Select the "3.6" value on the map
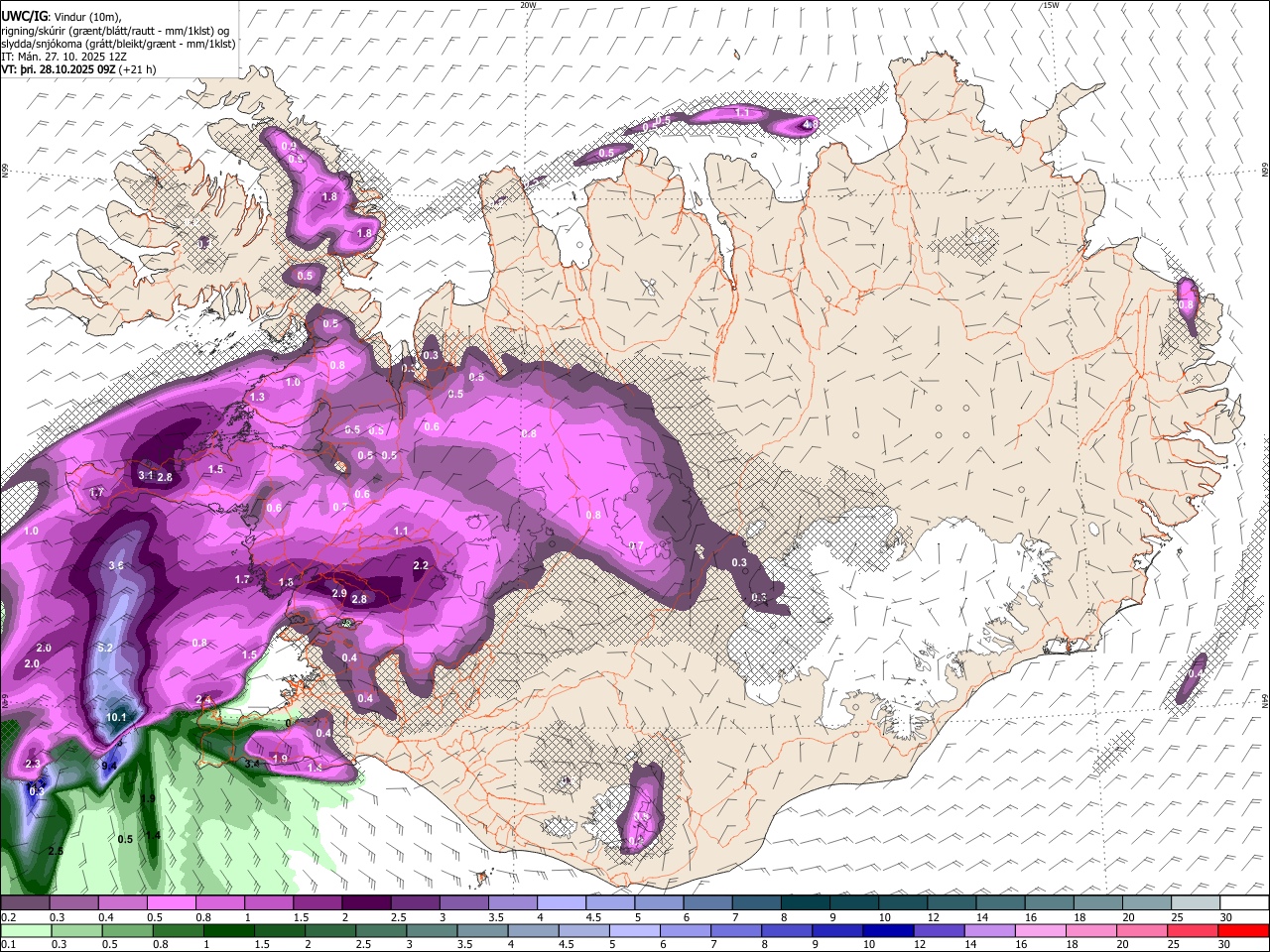The height and width of the screenshot is (952, 1270). click(x=115, y=565)
